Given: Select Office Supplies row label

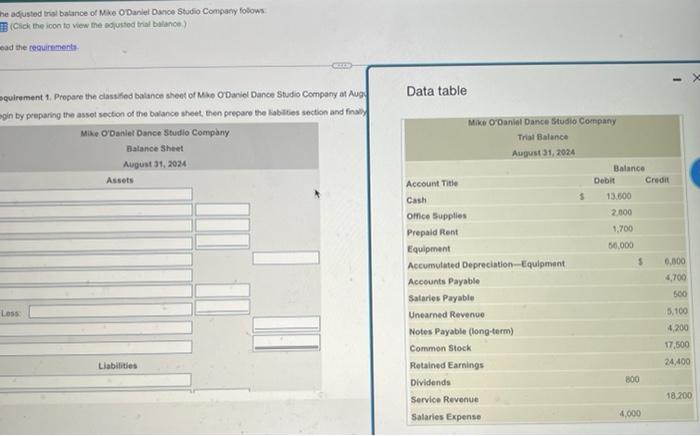Looking at the screenshot, I should [436, 216].
